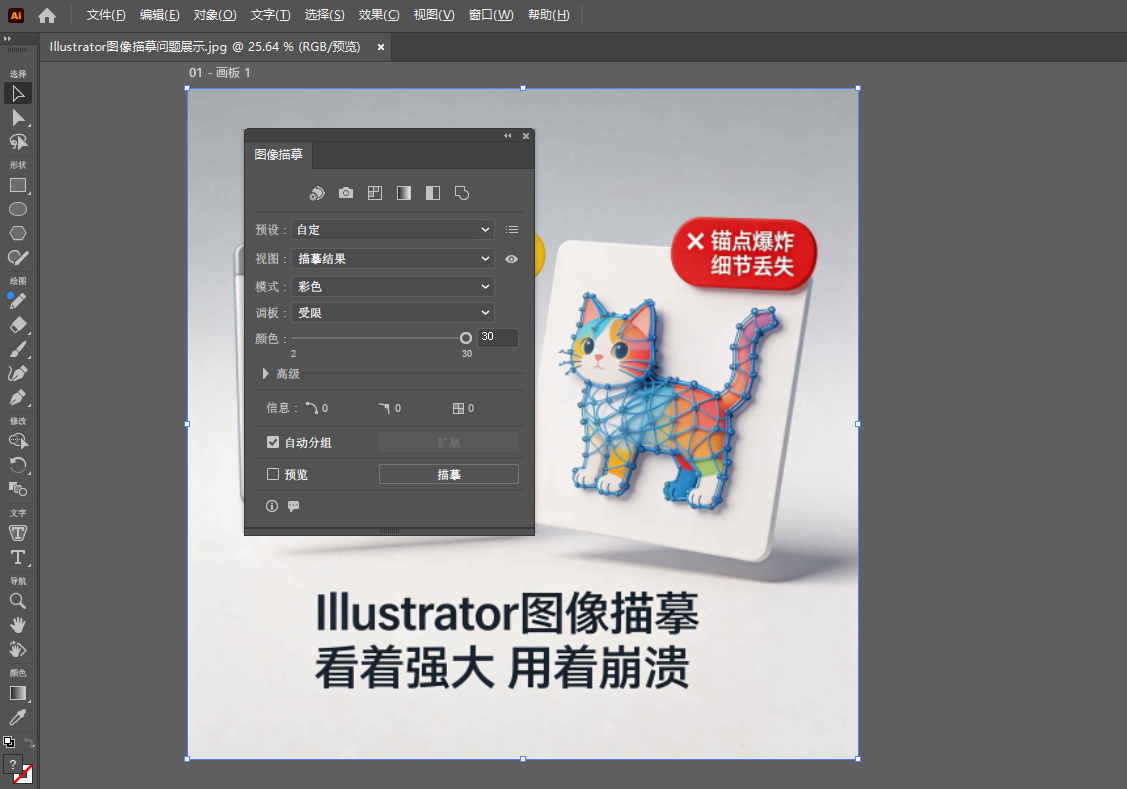Click the 描摹 trace button

point(448,474)
